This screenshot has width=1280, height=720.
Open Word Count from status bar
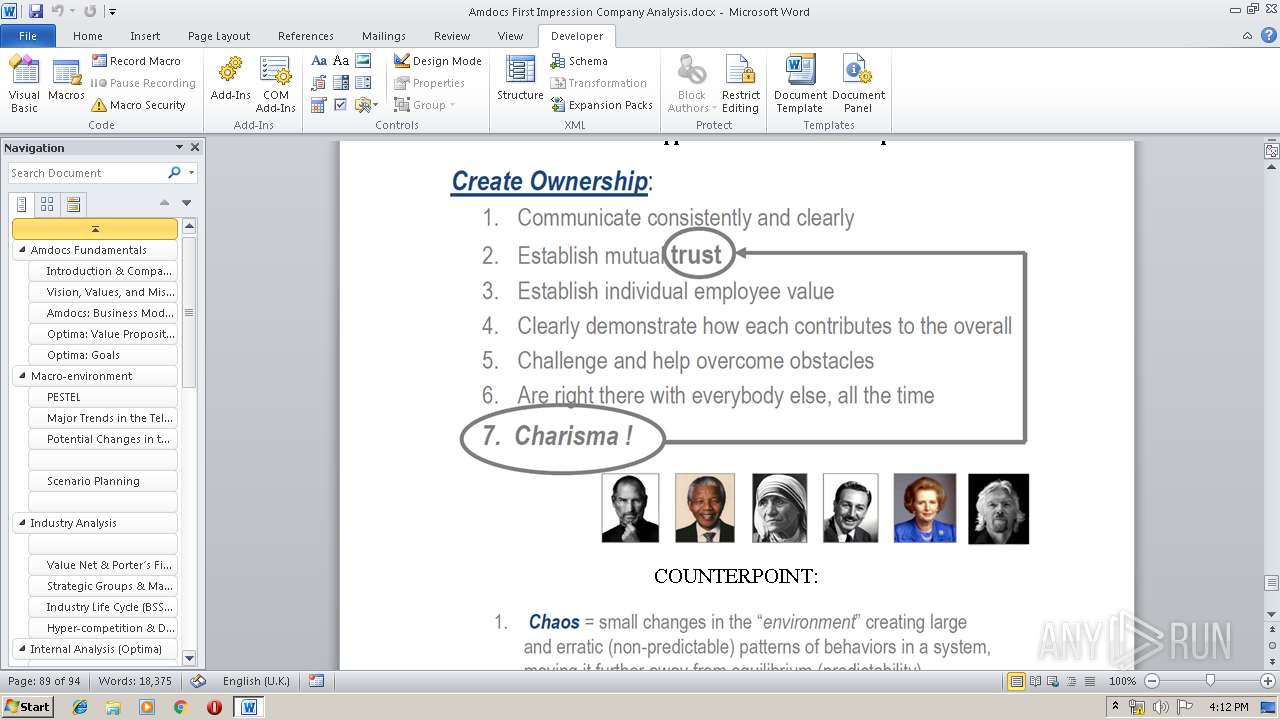[x=135, y=681]
